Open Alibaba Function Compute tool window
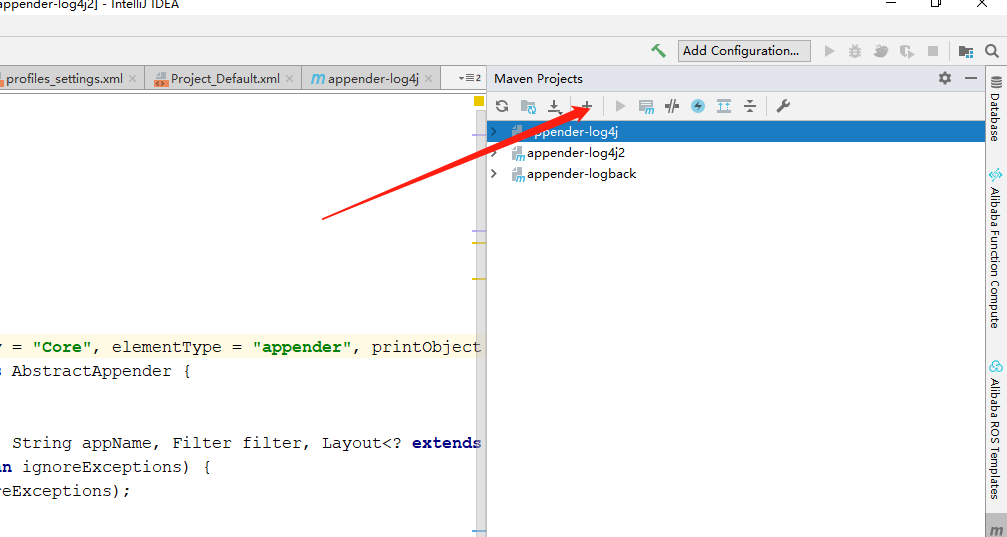This screenshot has height=537, width=1007. (995, 248)
